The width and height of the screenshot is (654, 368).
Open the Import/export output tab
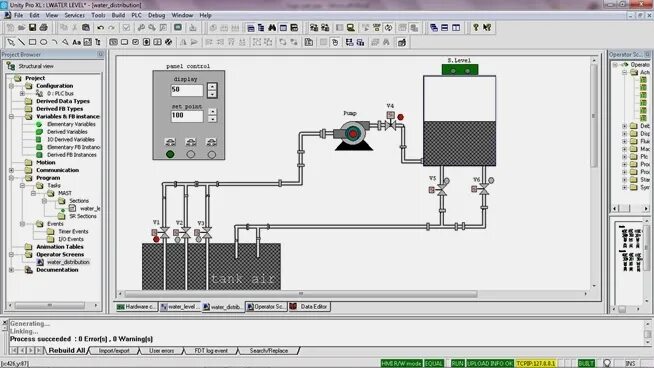tap(114, 351)
